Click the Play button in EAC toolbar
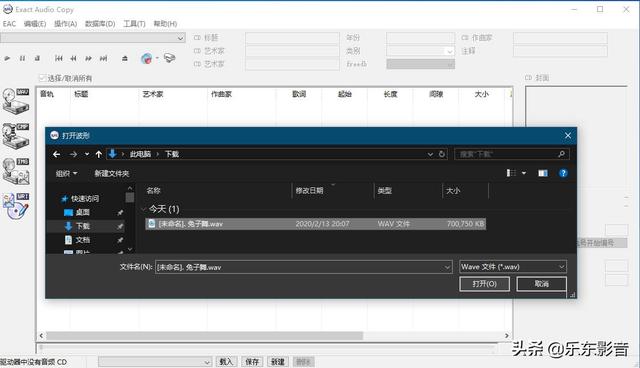The width and height of the screenshot is (640, 368). pos(7,58)
